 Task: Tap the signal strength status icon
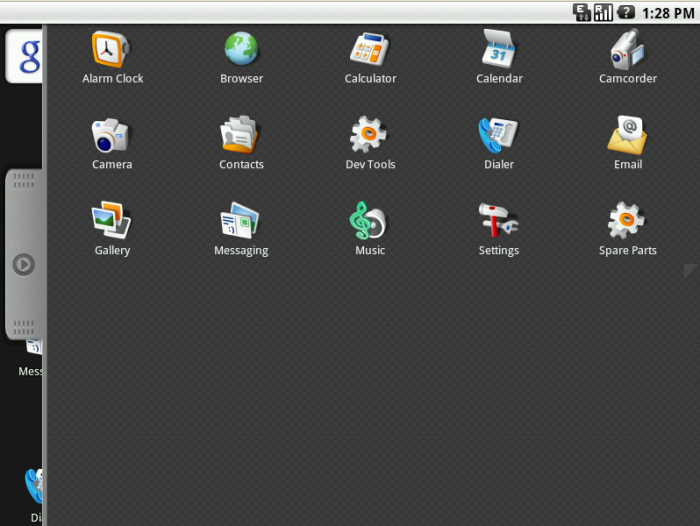603,13
